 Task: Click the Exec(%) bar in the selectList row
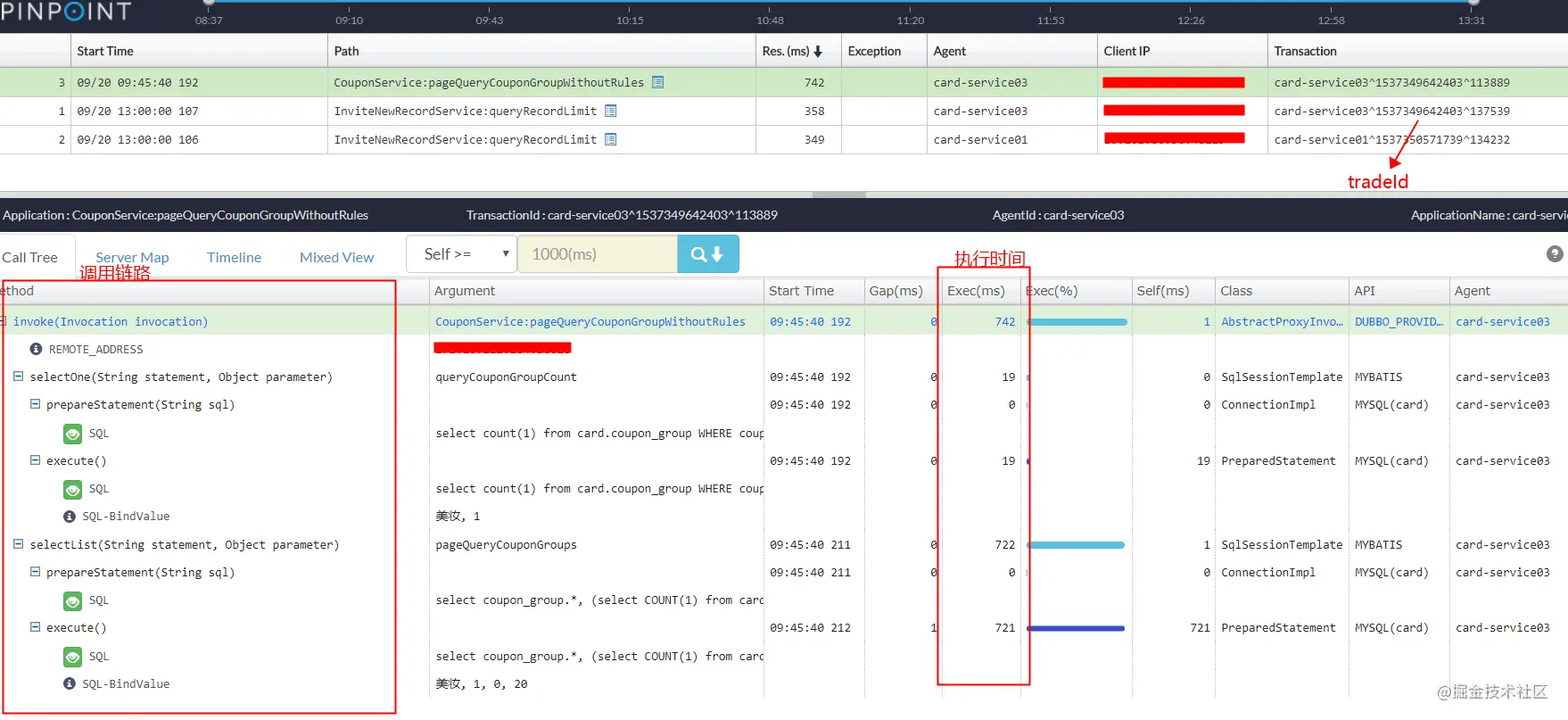(x=1076, y=544)
